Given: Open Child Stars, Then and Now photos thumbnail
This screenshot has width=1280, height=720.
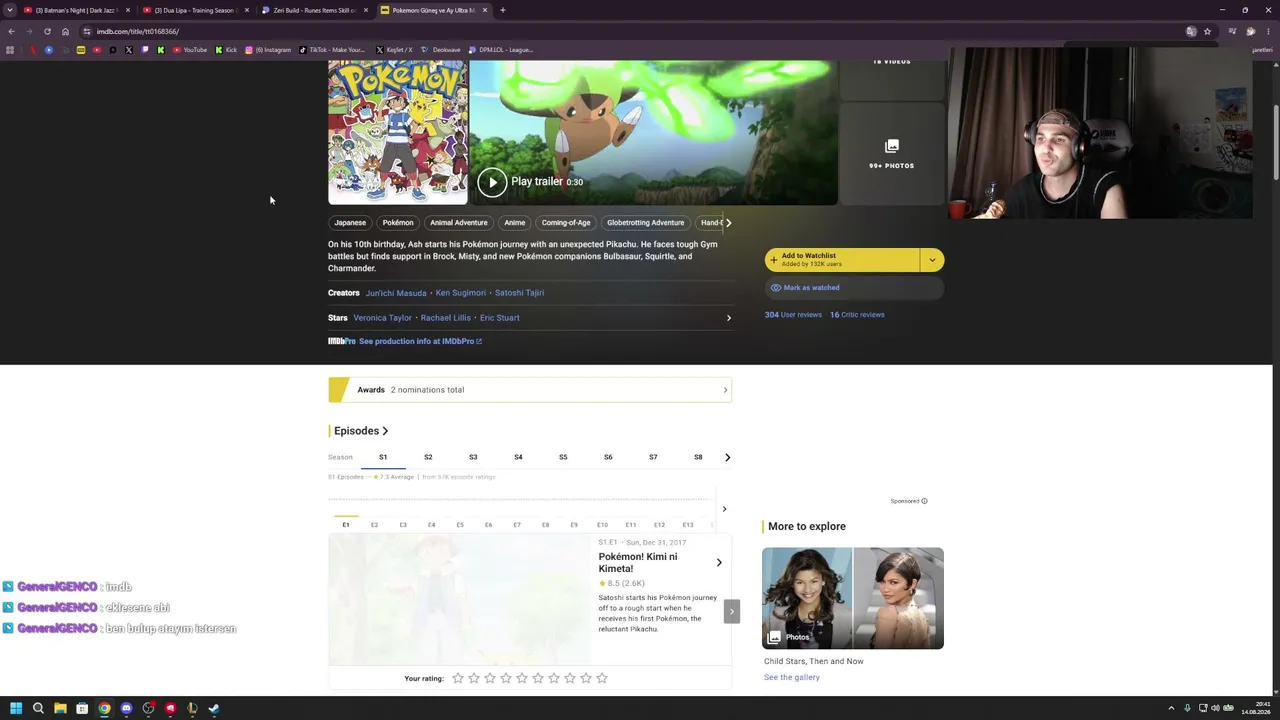Looking at the screenshot, I should (x=853, y=598).
